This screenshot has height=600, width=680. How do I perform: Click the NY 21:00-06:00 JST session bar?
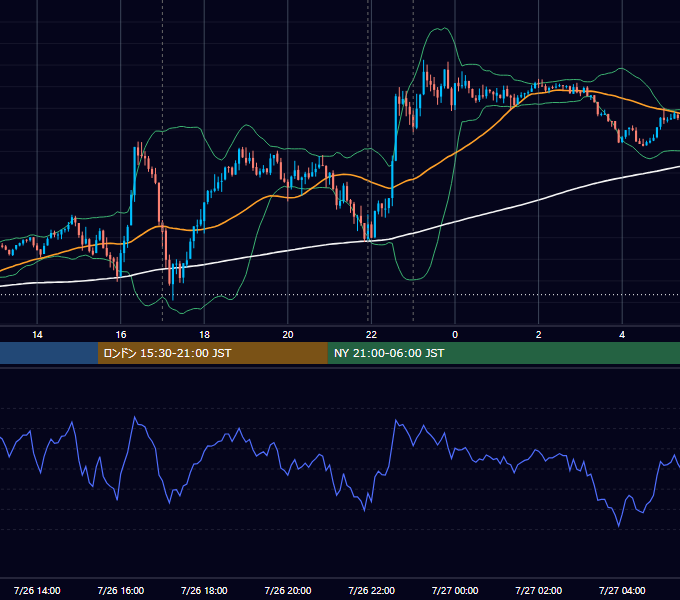[x=503, y=353]
